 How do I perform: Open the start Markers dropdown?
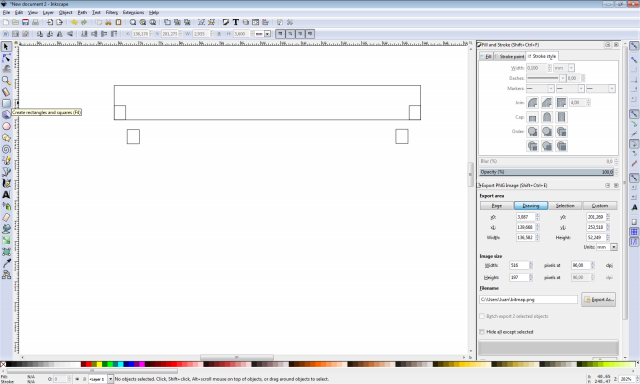click(551, 89)
